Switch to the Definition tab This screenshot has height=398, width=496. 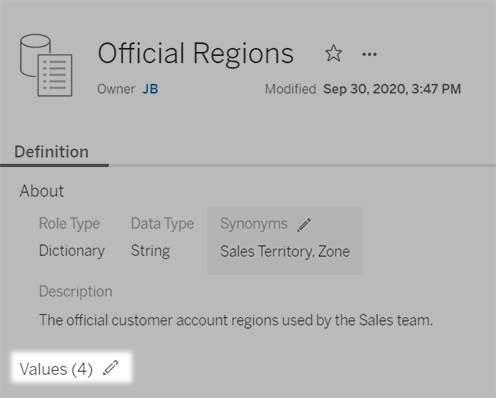pyautogui.click(x=52, y=152)
